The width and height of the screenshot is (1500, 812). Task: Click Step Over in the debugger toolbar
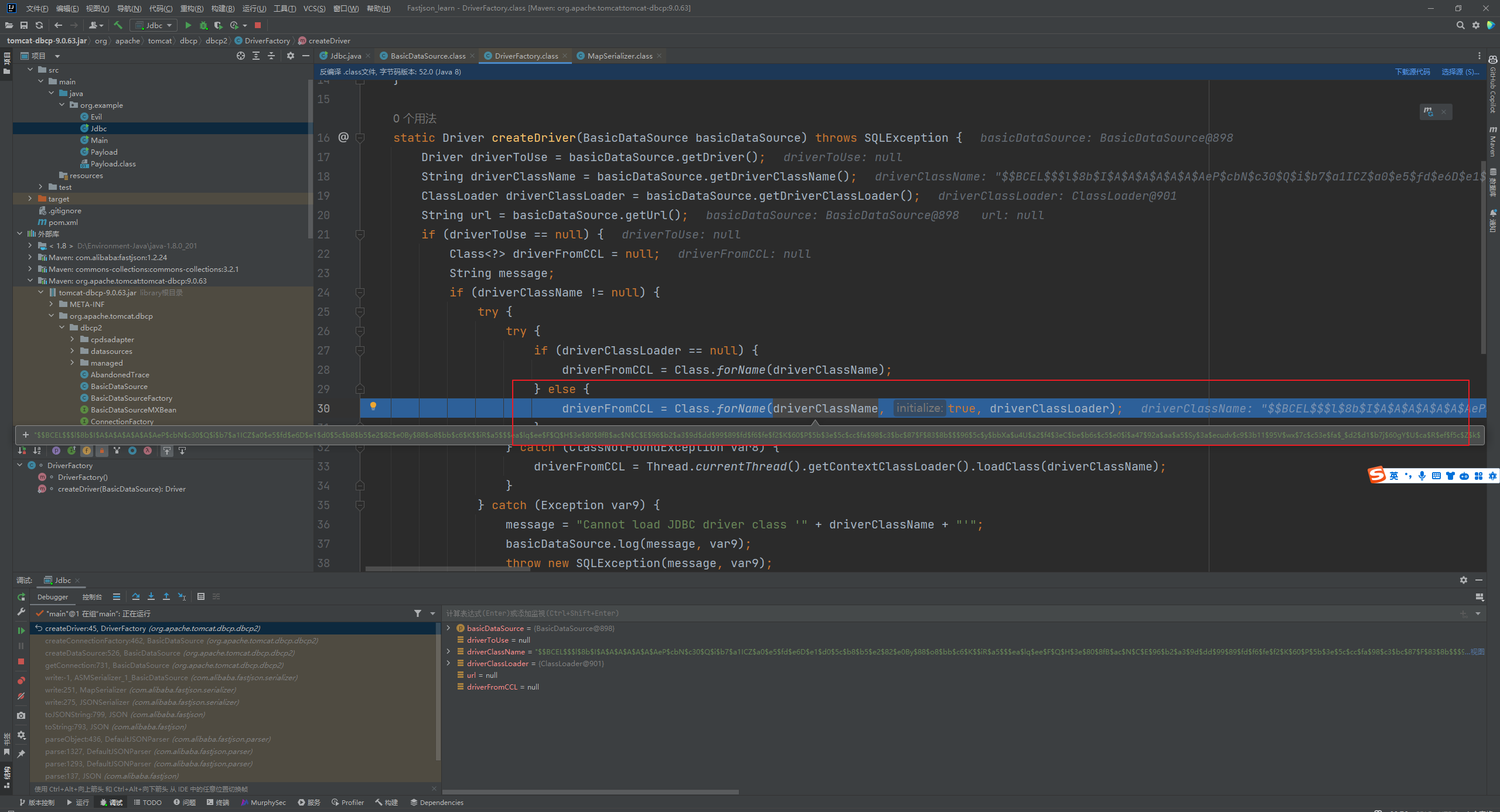(136, 596)
